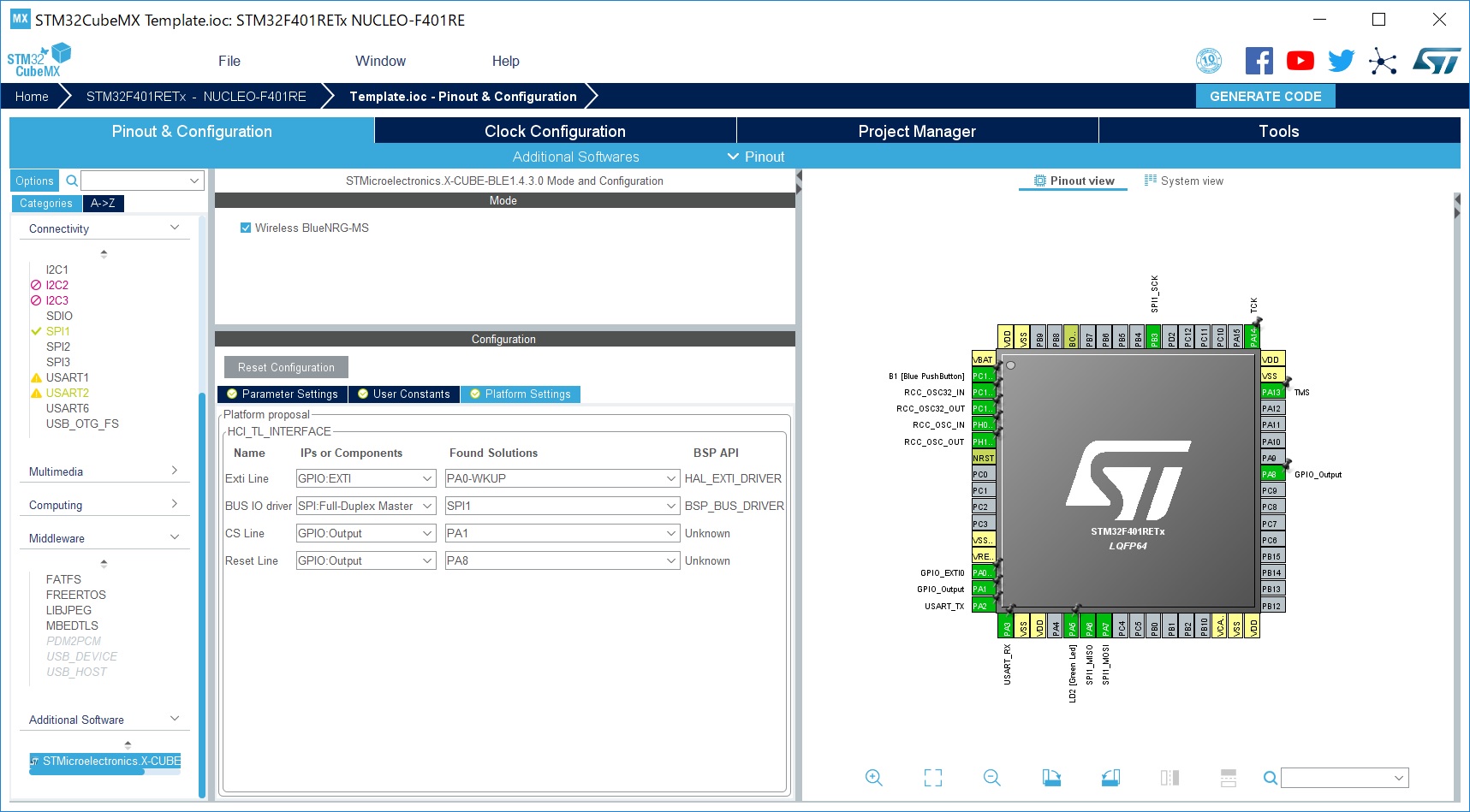The image size is (1470, 812).
Task: Switch to A->Z sorting
Action: click(x=103, y=203)
